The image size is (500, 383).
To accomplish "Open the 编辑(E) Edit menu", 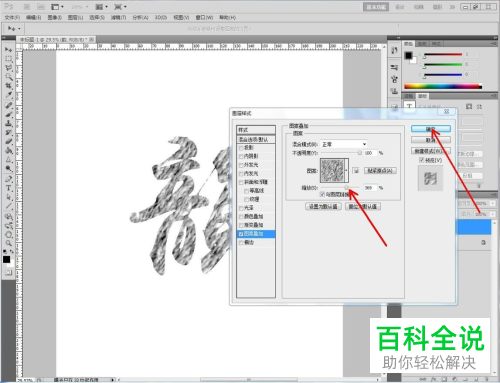I will tap(33, 17).
